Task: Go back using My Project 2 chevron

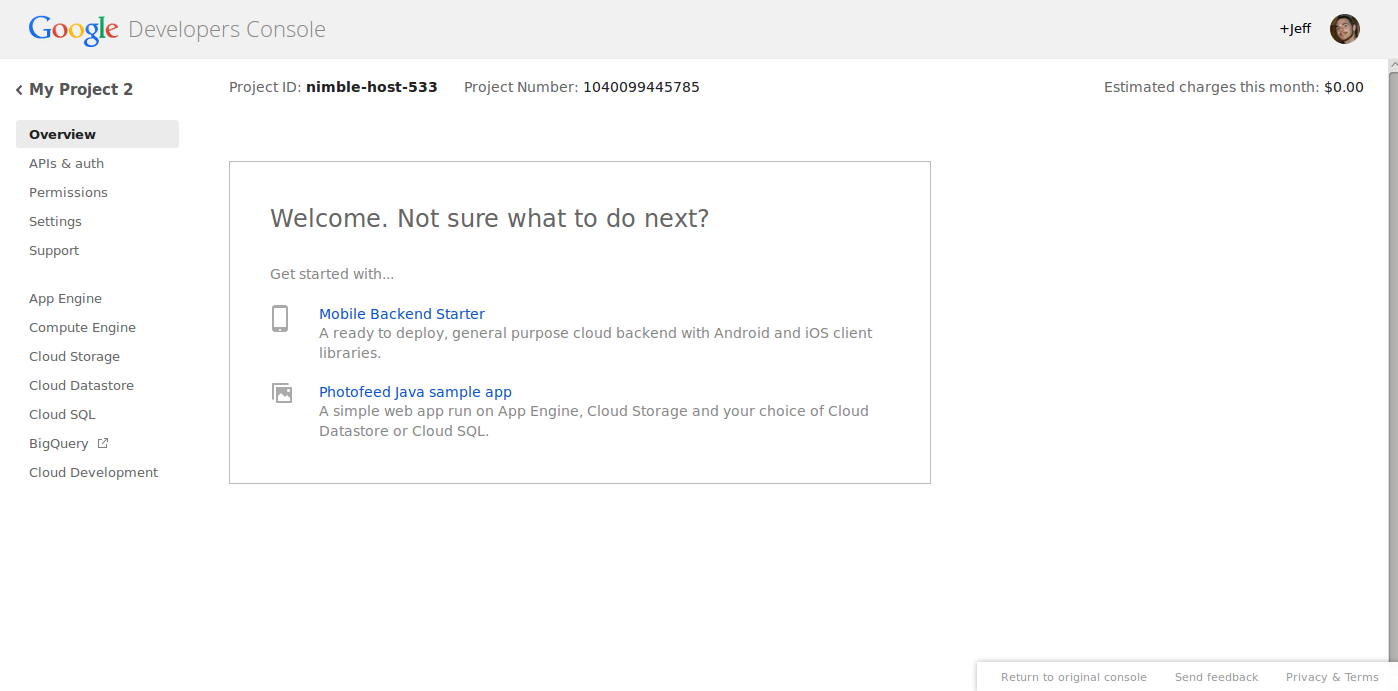Action: [x=19, y=90]
